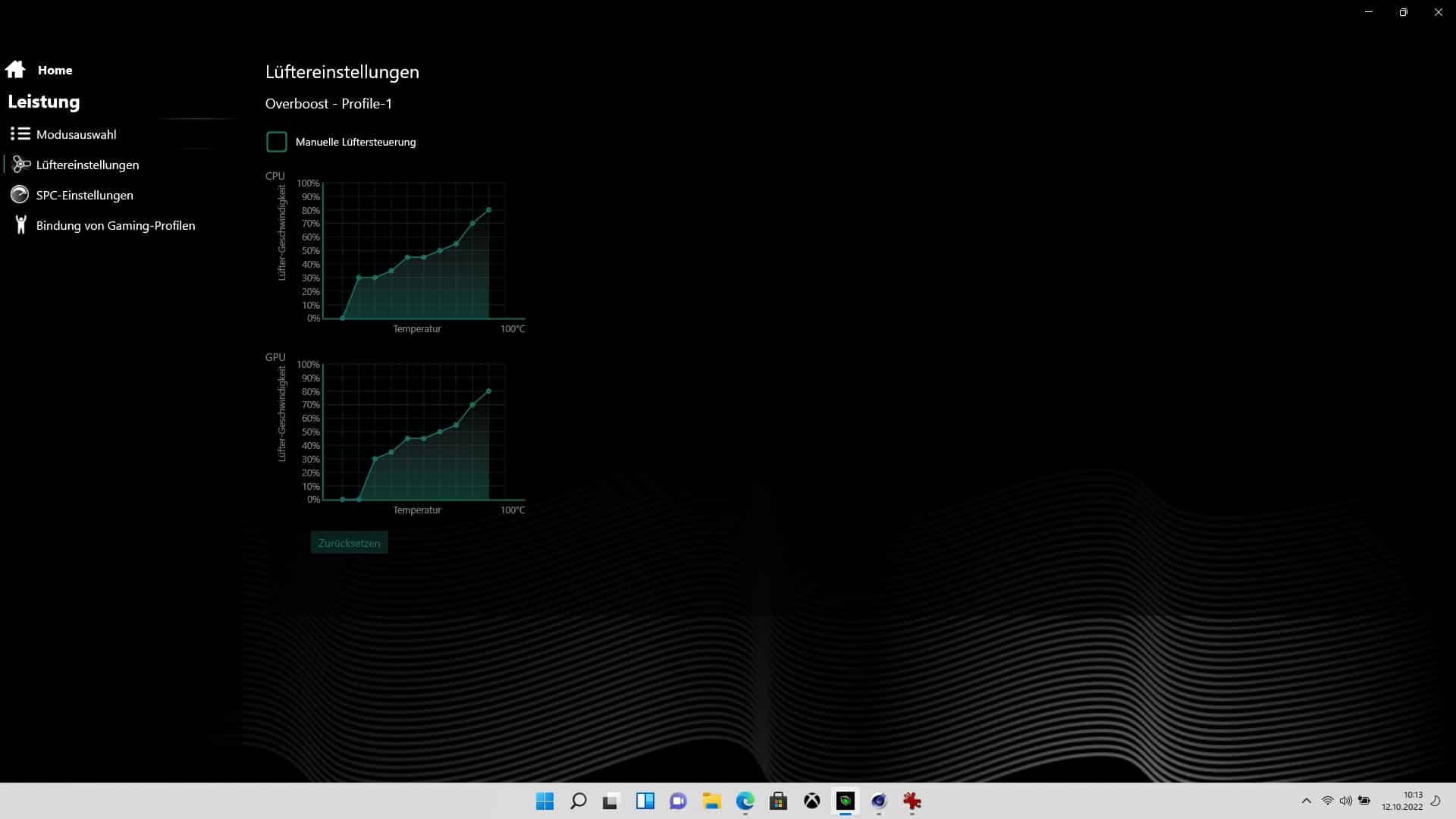Open Wi-Fi network tray icon

[1327, 801]
